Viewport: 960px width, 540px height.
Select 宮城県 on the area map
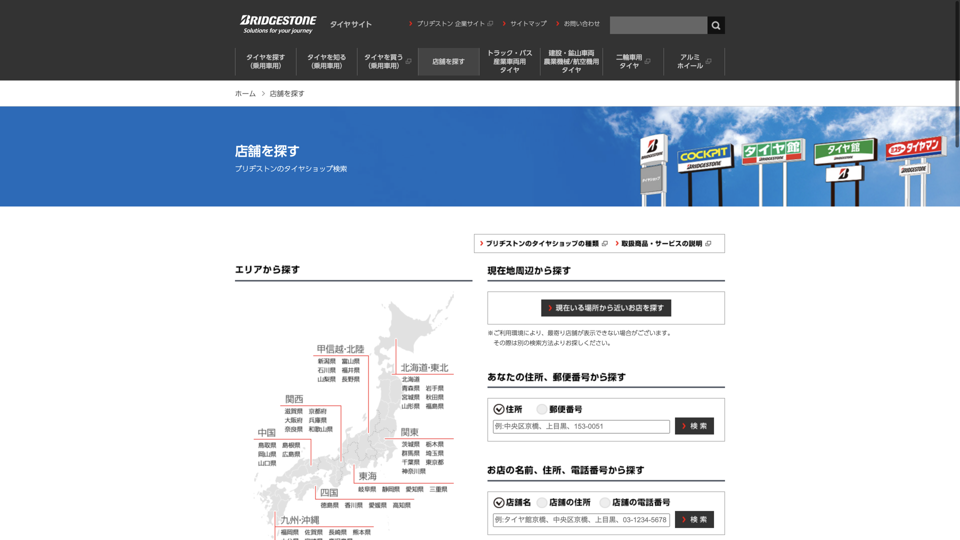(411, 397)
